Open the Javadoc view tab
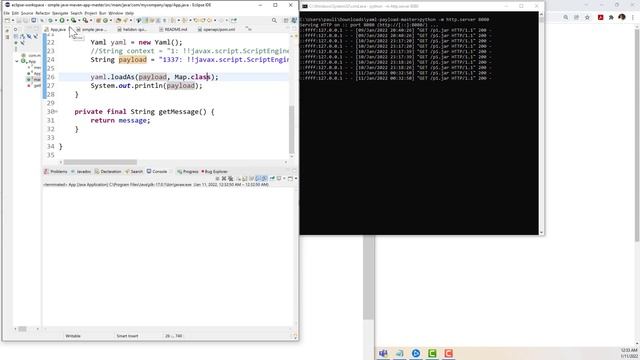The width and height of the screenshot is (640, 360). pyautogui.click(x=81, y=171)
